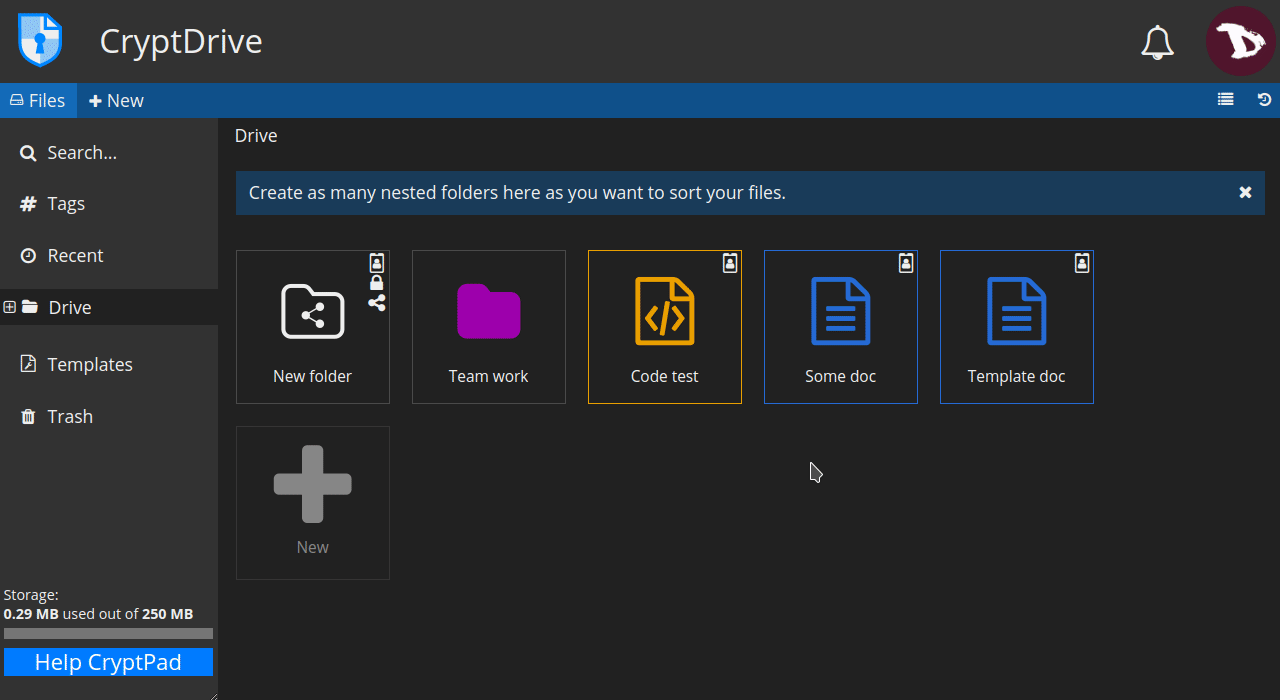Open the user avatar menu

pyautogui.click(x=1240, y=42)
